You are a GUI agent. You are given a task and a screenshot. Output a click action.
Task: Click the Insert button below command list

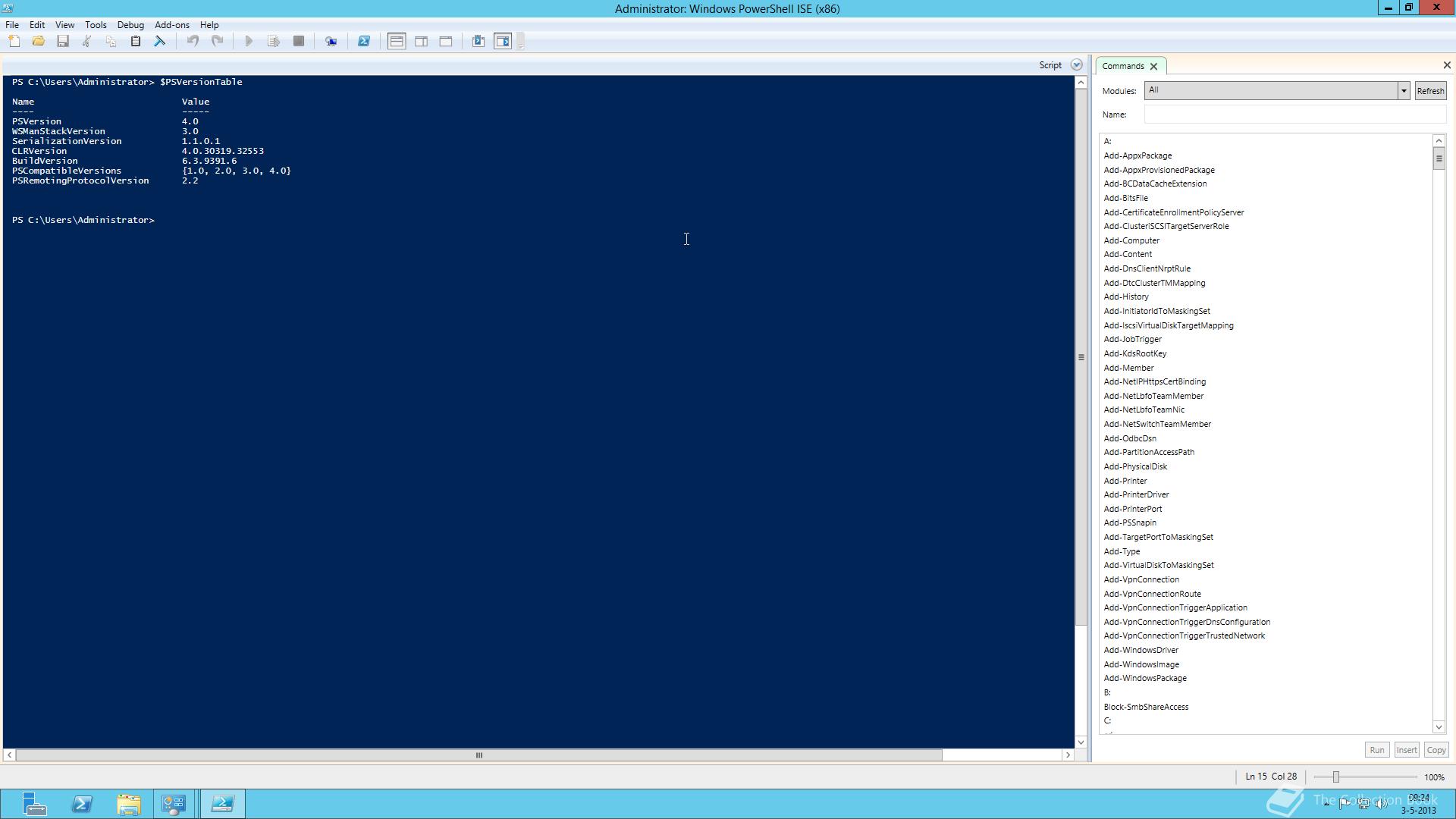click(1406, 750)
